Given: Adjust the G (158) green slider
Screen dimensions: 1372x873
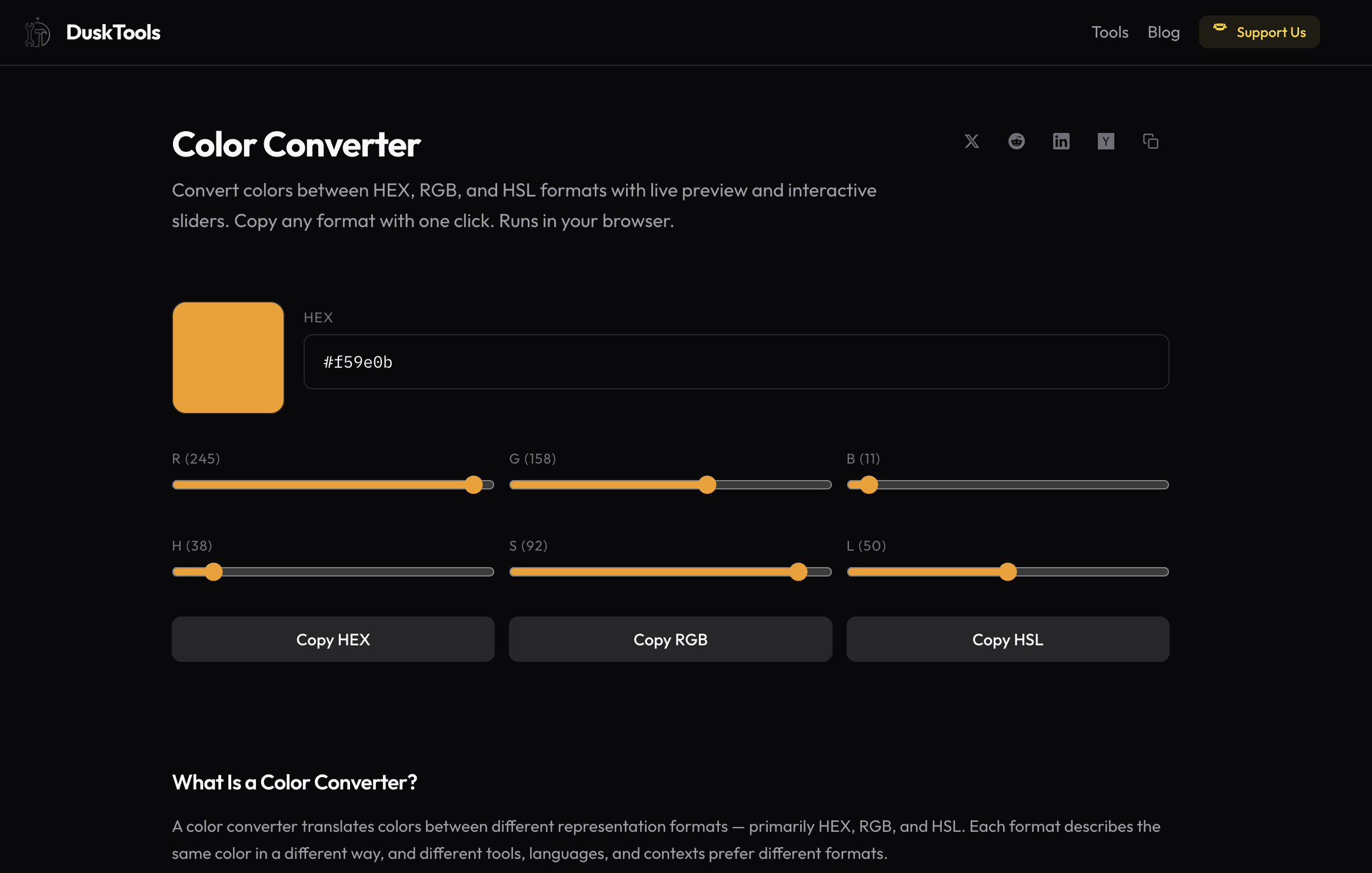Looking at the screenshot, I should tap(708, 484).
